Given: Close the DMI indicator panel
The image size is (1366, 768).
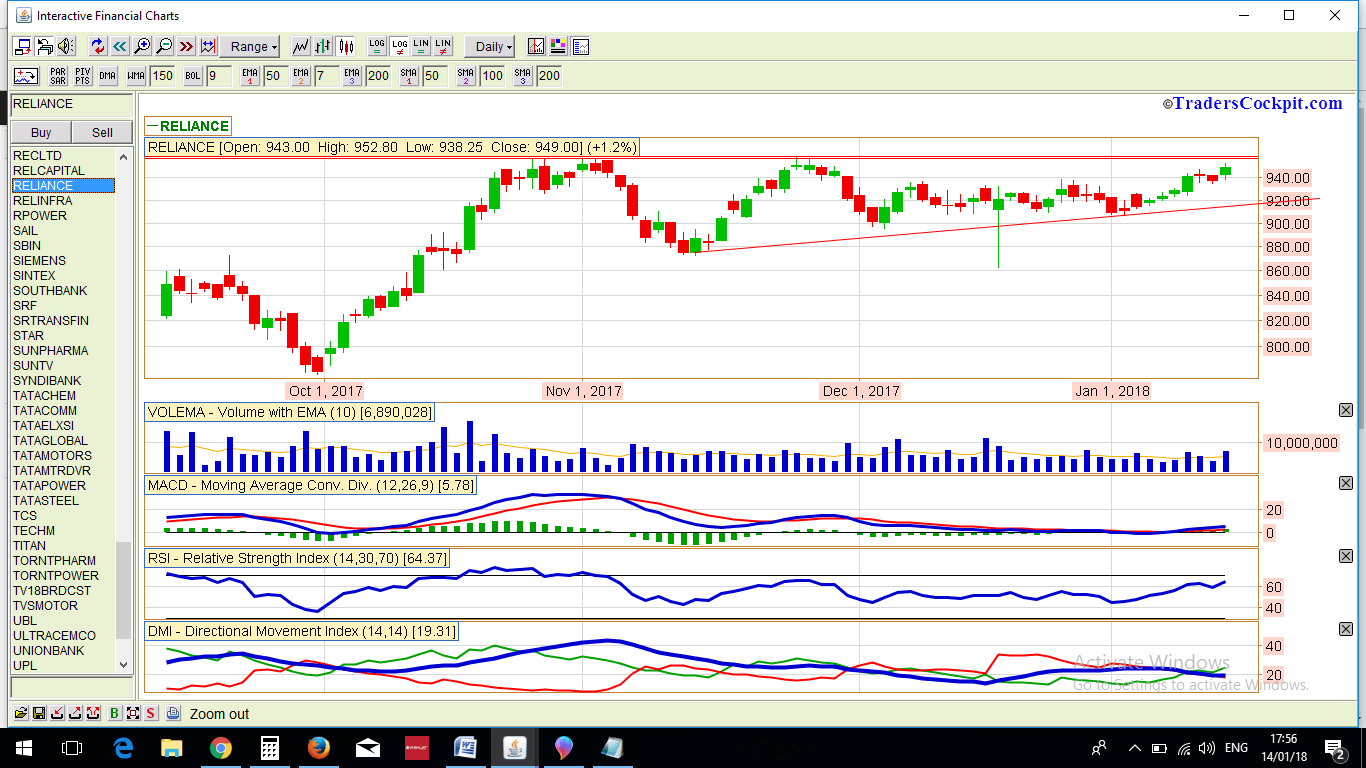Looking at the screenshot, I should pos(1345,629).
